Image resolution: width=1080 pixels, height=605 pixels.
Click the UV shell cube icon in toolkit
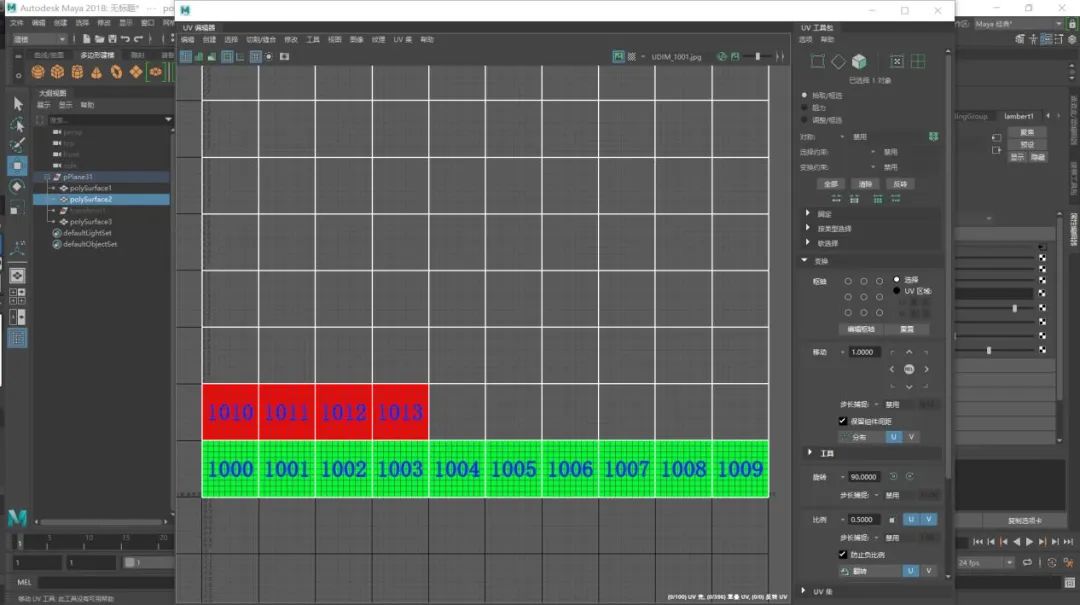pyautogui.click(x=859, y=62)
